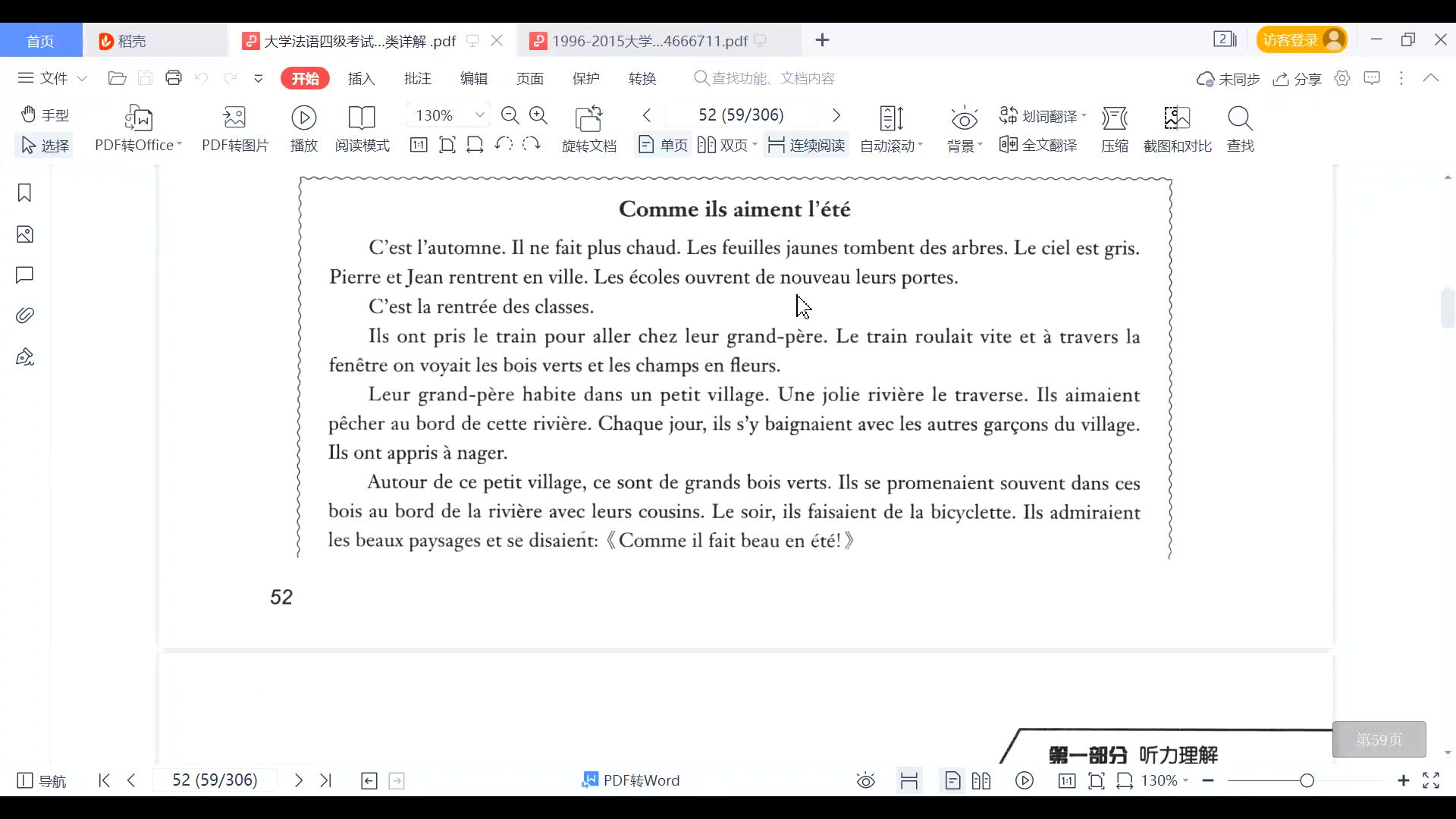Open the status bar zoom percentage dropdown
This screenshot has height=819, width=1456.
coord(1165,780)
